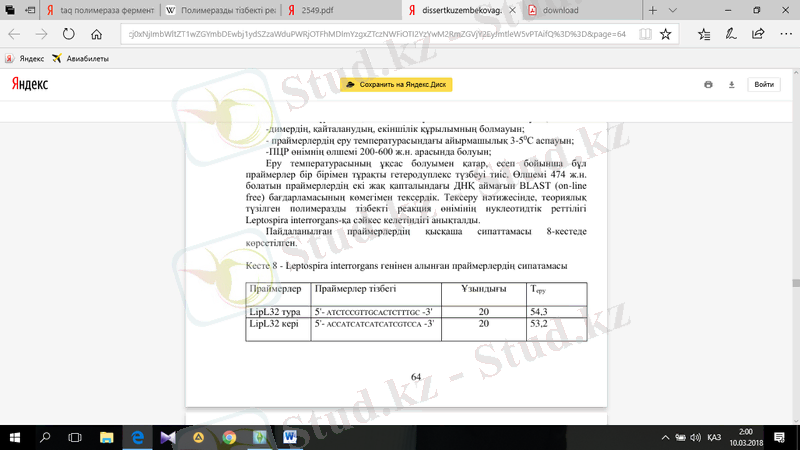Click the Войти login button
The image size is (800, 450).
(x=764, y=85)
